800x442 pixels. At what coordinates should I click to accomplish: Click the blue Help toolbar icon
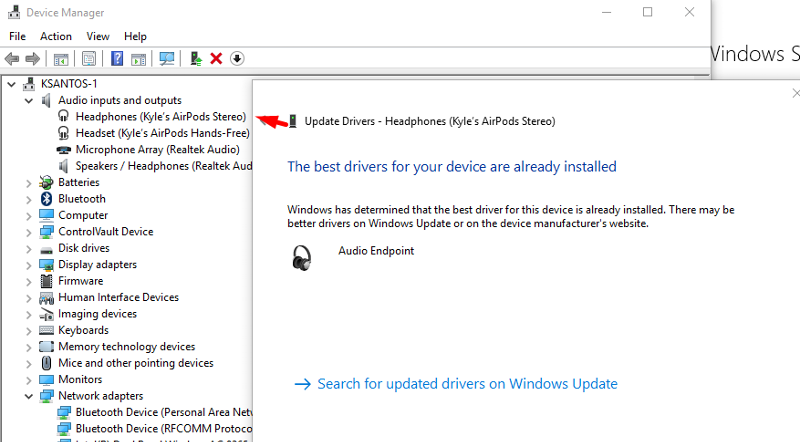click(117, 59)
